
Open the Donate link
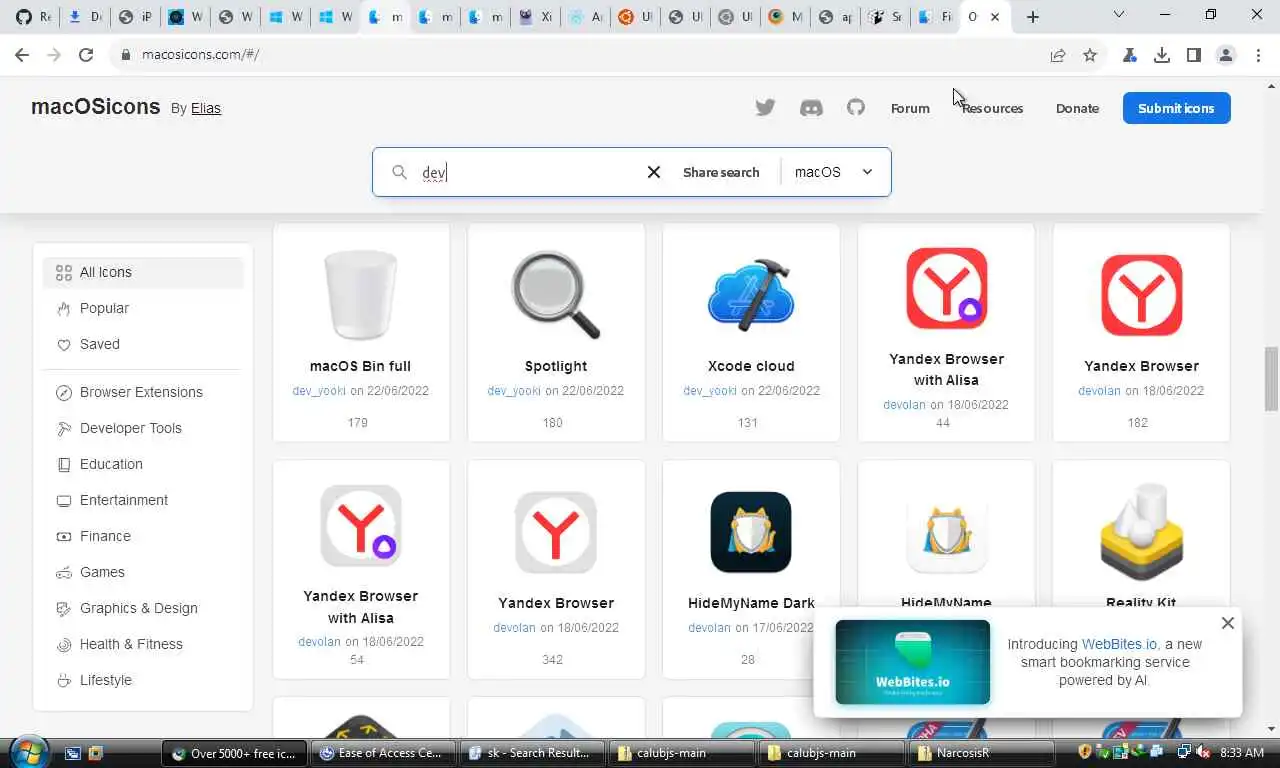coord(1077,108)
